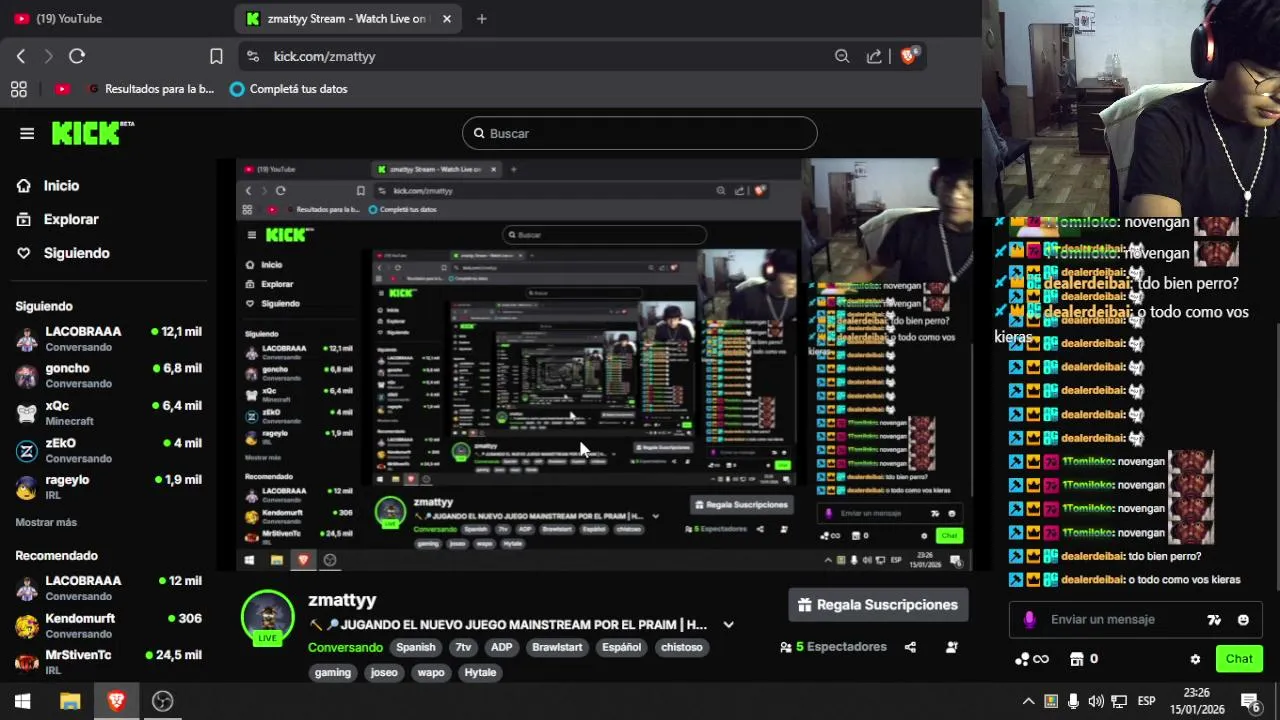The image size is (1280, 720).
Task: Open xQc Minecraft channel in sidebar
Action: point(108,413)
